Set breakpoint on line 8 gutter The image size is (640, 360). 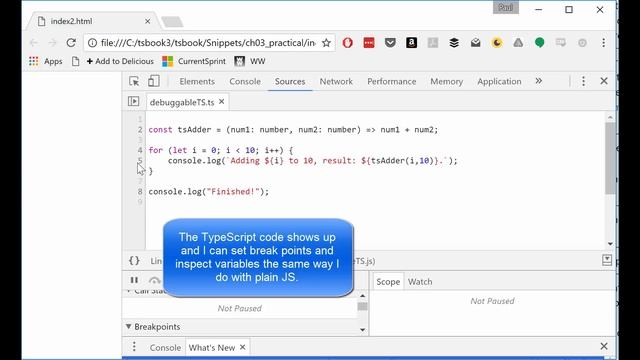tap(140, 191)
